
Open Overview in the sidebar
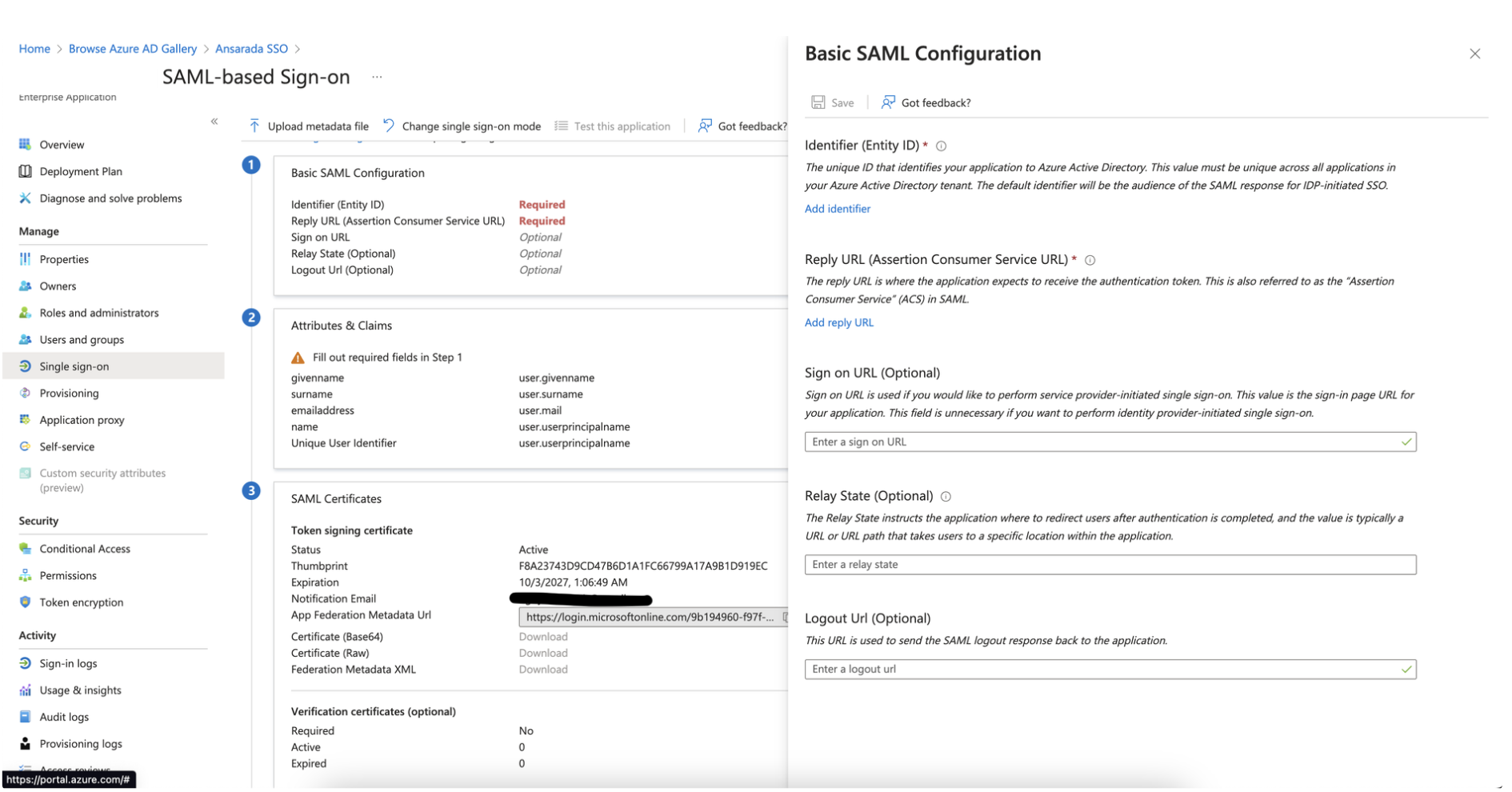point(62,145)
